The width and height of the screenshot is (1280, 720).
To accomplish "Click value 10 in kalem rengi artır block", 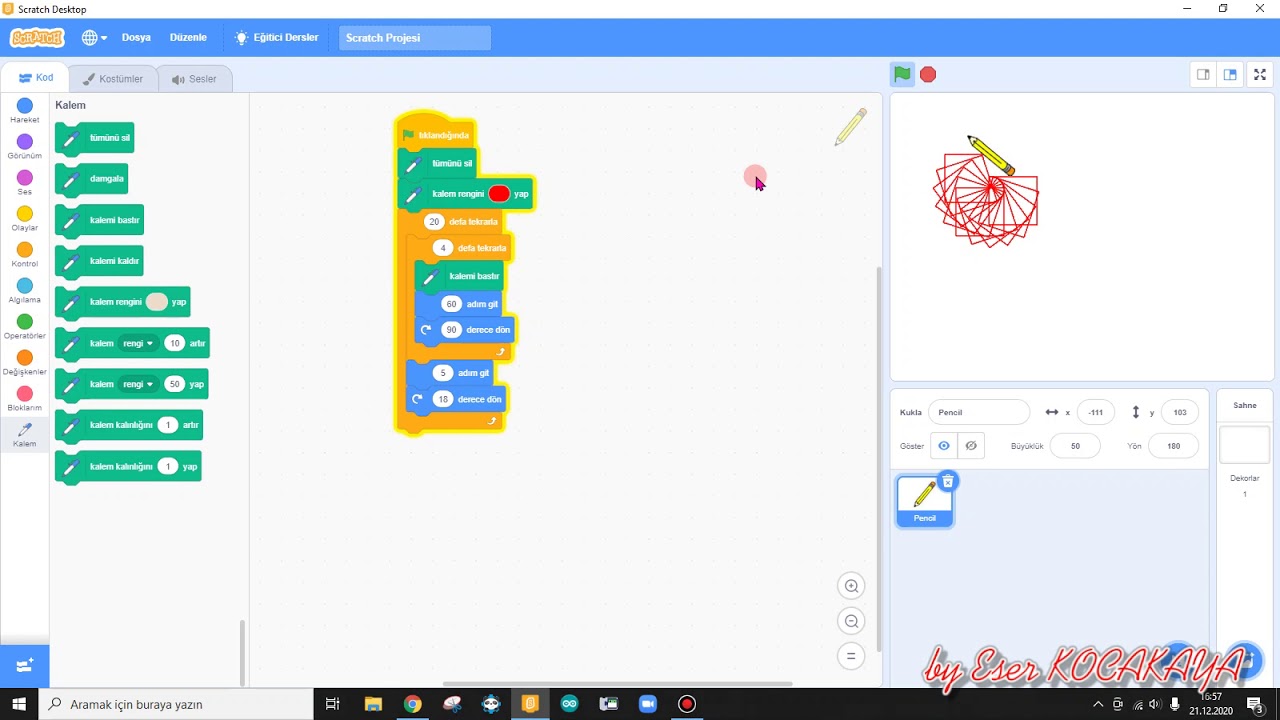I will pyautogui.click(x=175, y=343).
